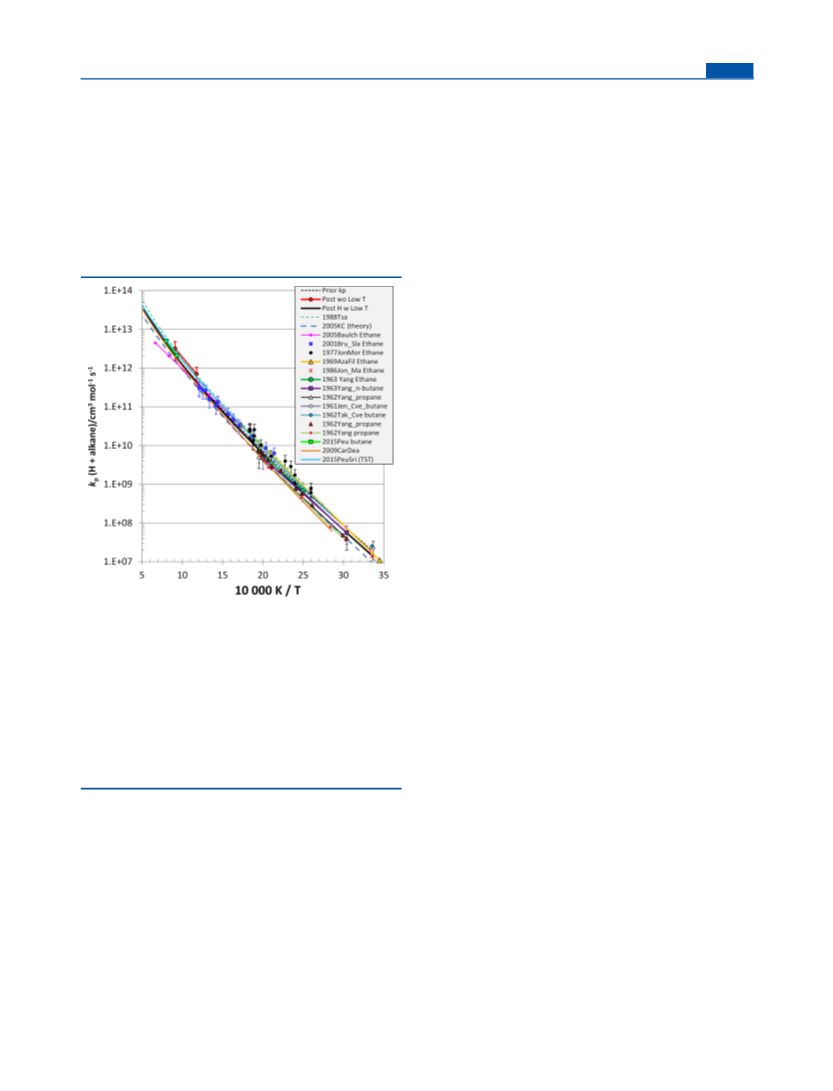Click the '10 000 K / T' axis title
Screen dimensions: 833x1091
[268, 591]
